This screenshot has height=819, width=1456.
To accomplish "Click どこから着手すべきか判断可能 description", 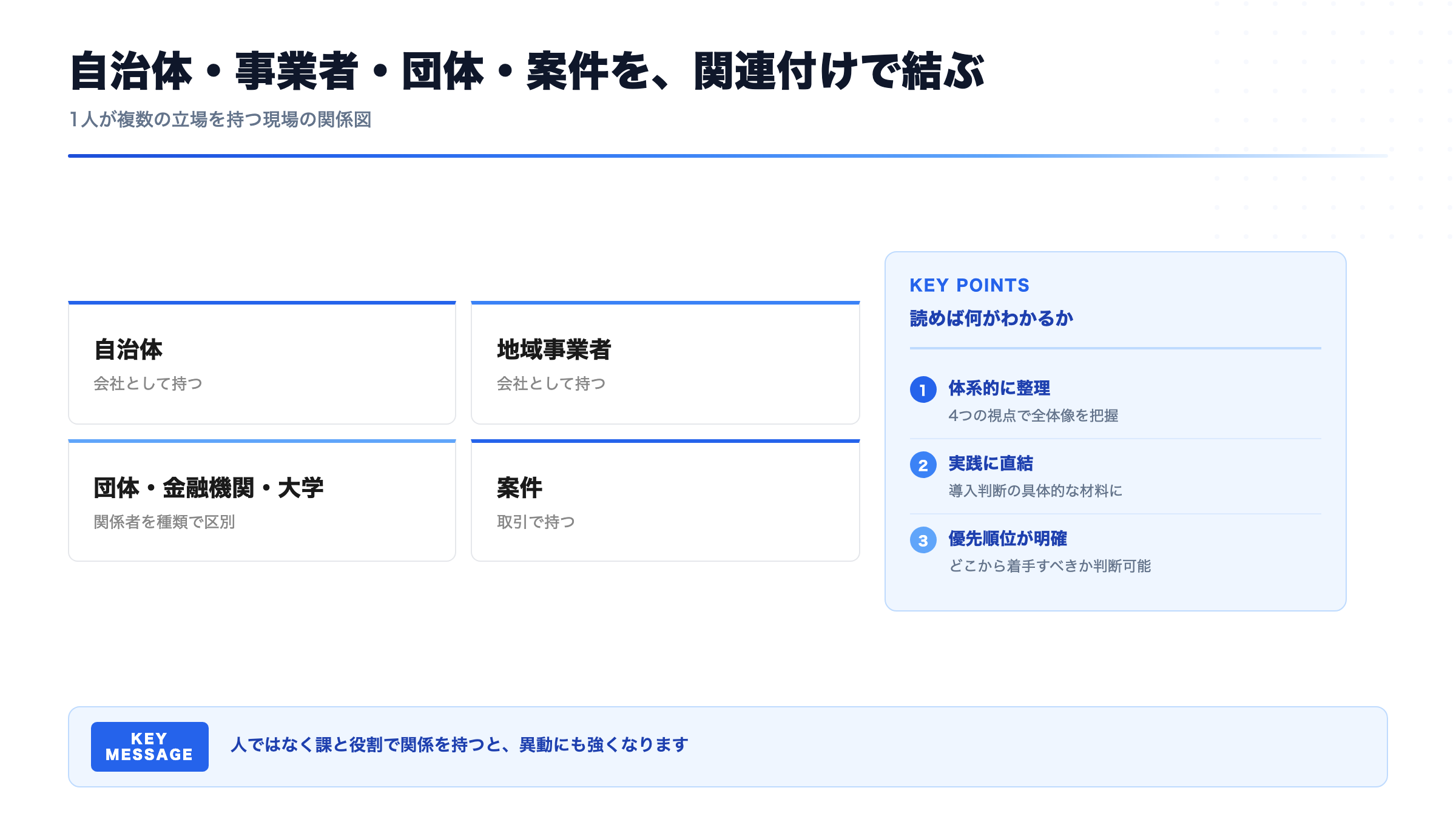I will [x=1050, y=566].
